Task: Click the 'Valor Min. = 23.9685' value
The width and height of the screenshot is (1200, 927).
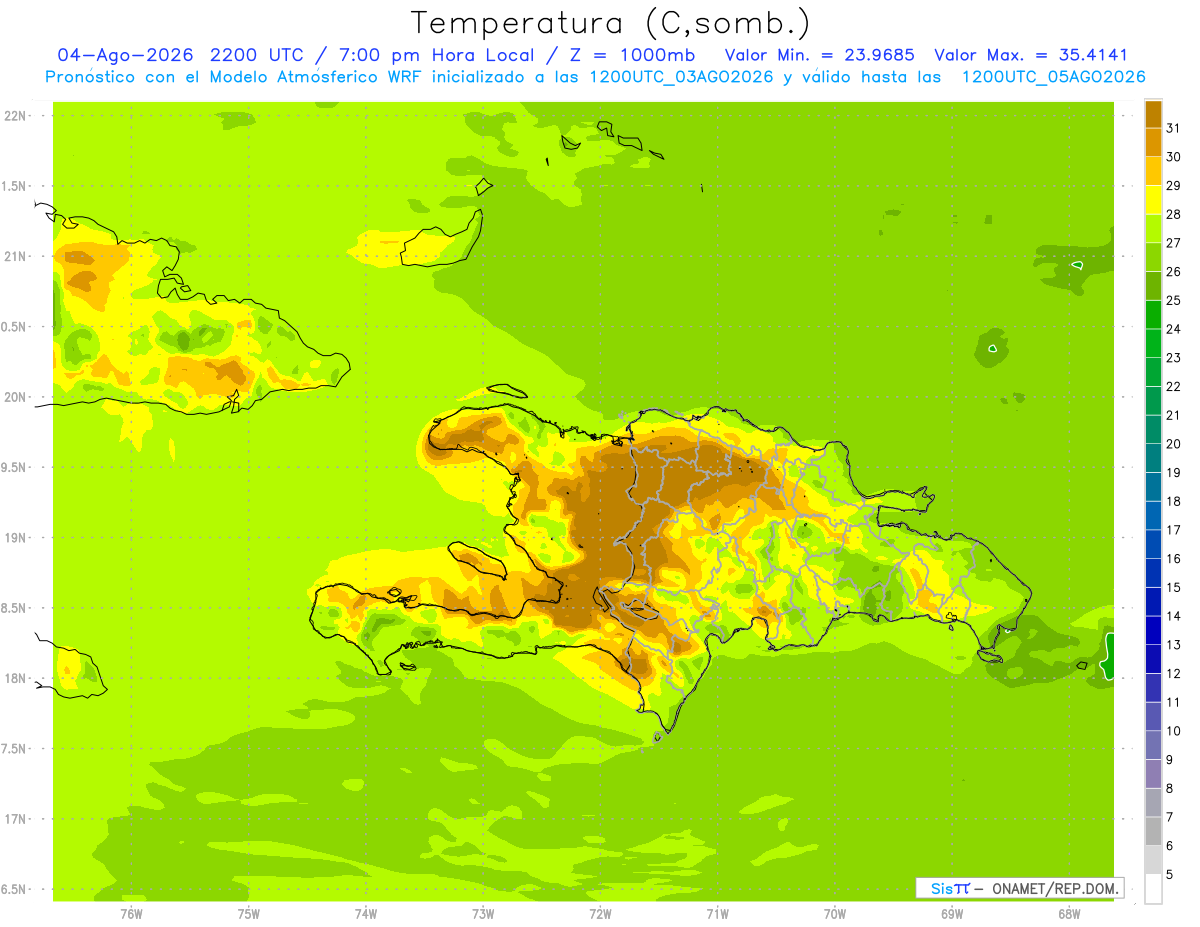Action: (820, 55)
